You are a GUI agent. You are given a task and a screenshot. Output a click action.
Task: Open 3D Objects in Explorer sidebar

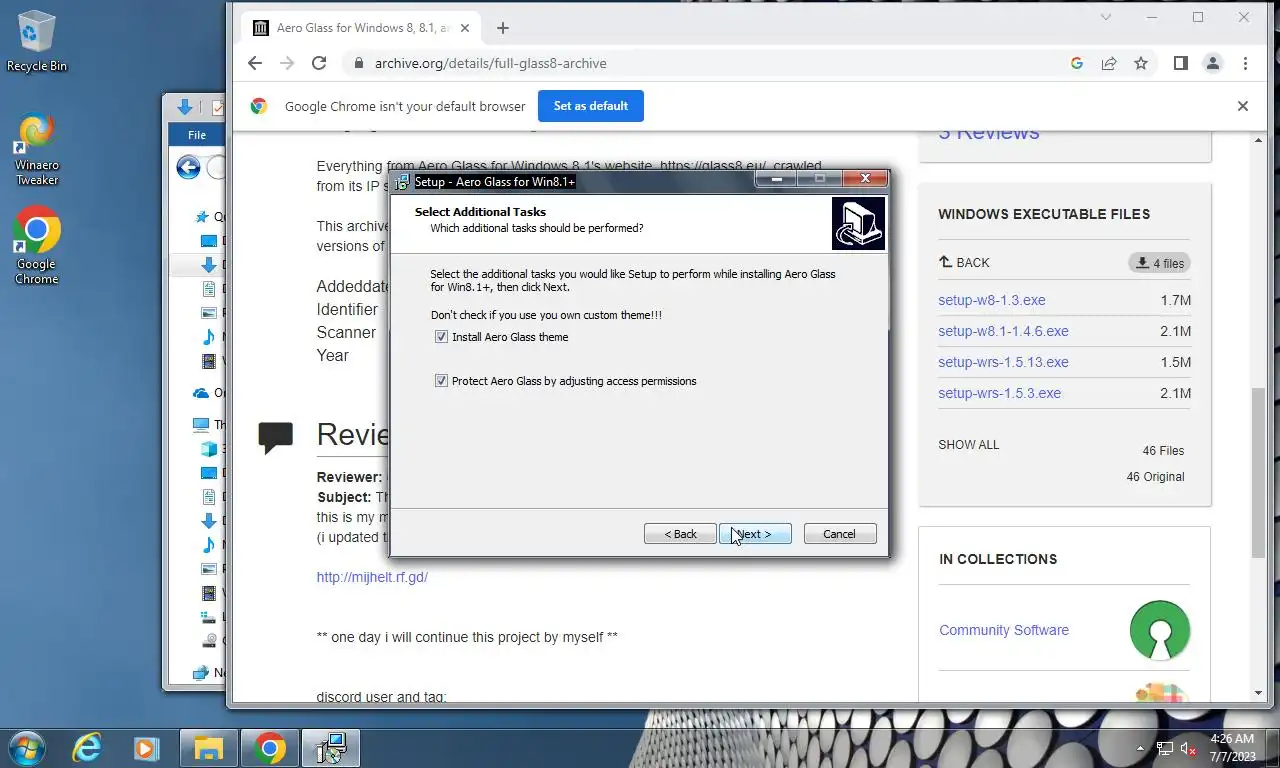[211, 449]
